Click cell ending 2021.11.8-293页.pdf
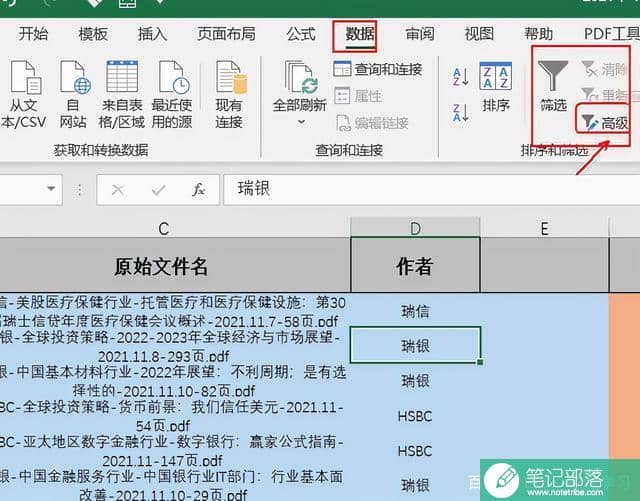This screenshot has width=640, height=501. (x=175, y=345)
